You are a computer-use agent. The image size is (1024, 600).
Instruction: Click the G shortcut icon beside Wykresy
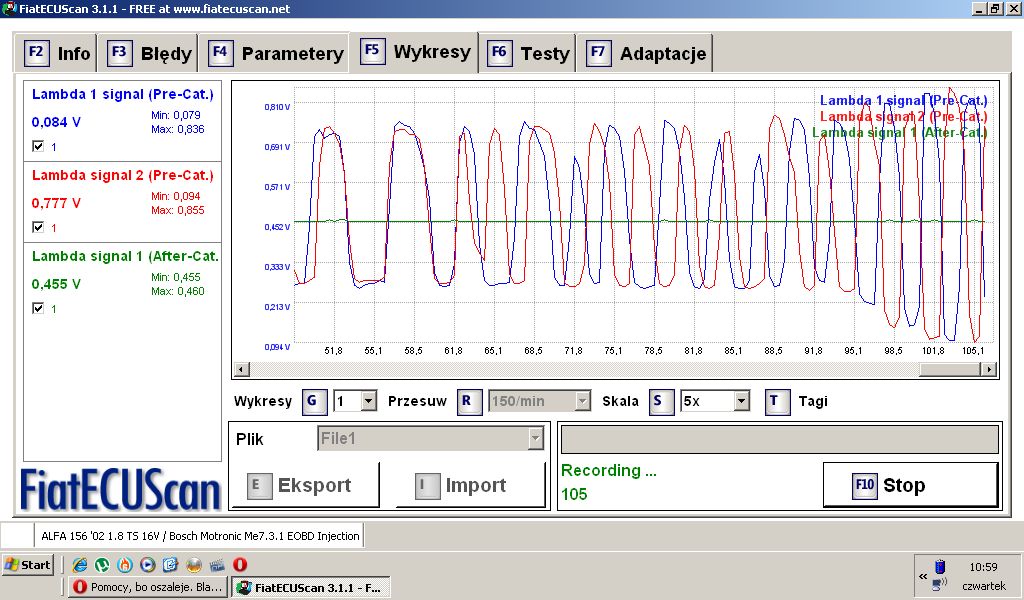(312, 402)
